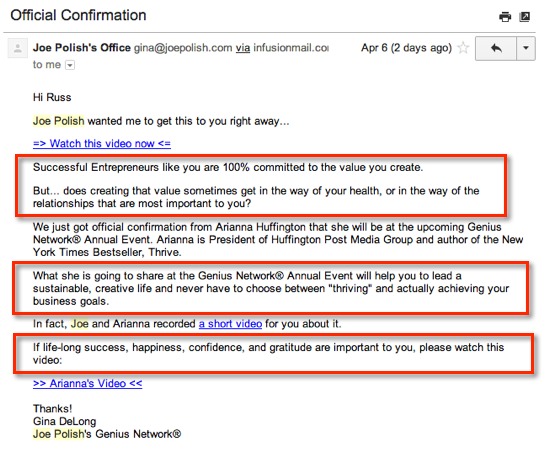Select the sender address gina@joepolish.com
The image size is (550, 458).
(183, 48)
